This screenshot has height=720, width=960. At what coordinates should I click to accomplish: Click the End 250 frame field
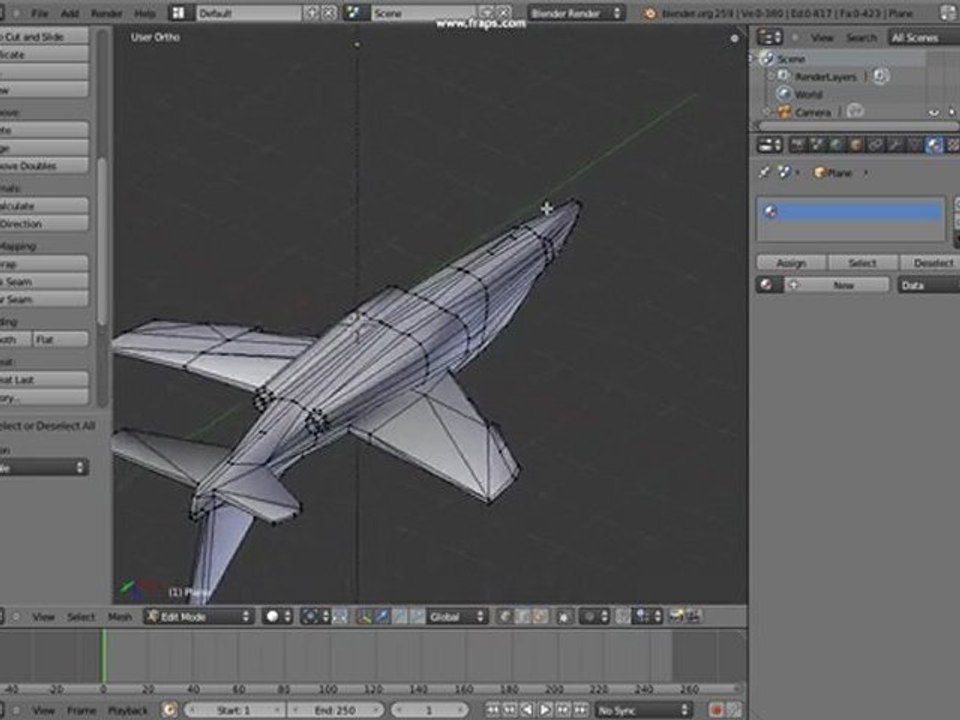click(336, 710)
